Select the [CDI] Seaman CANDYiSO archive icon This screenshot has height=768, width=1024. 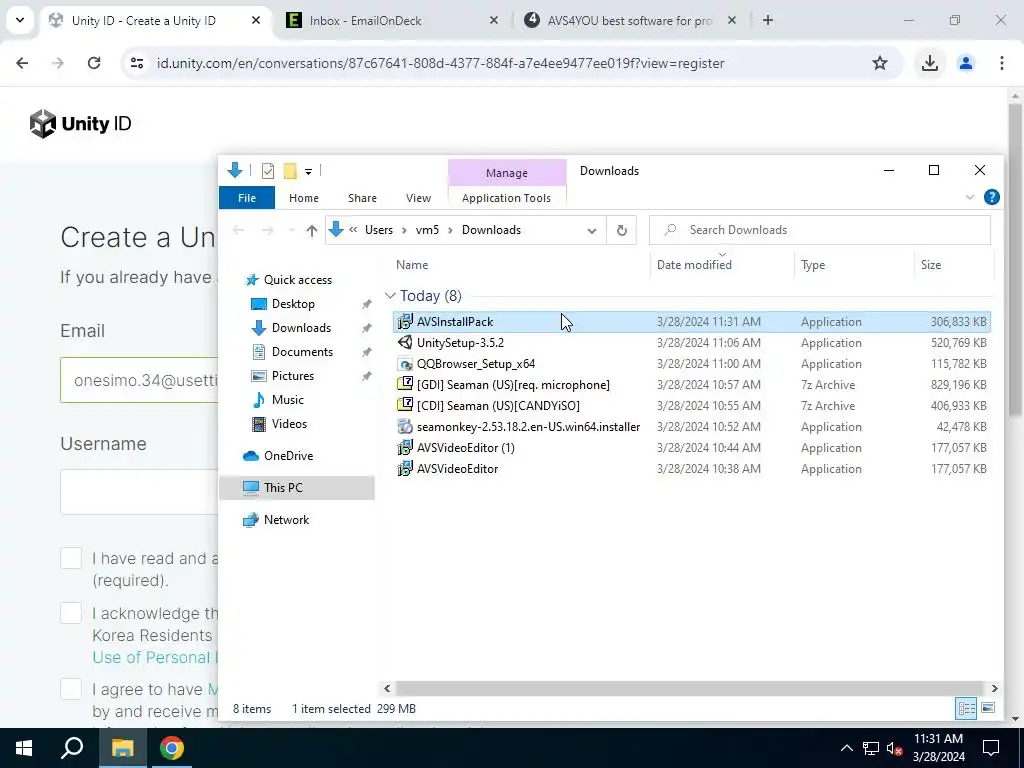click(x=405, y=406)
